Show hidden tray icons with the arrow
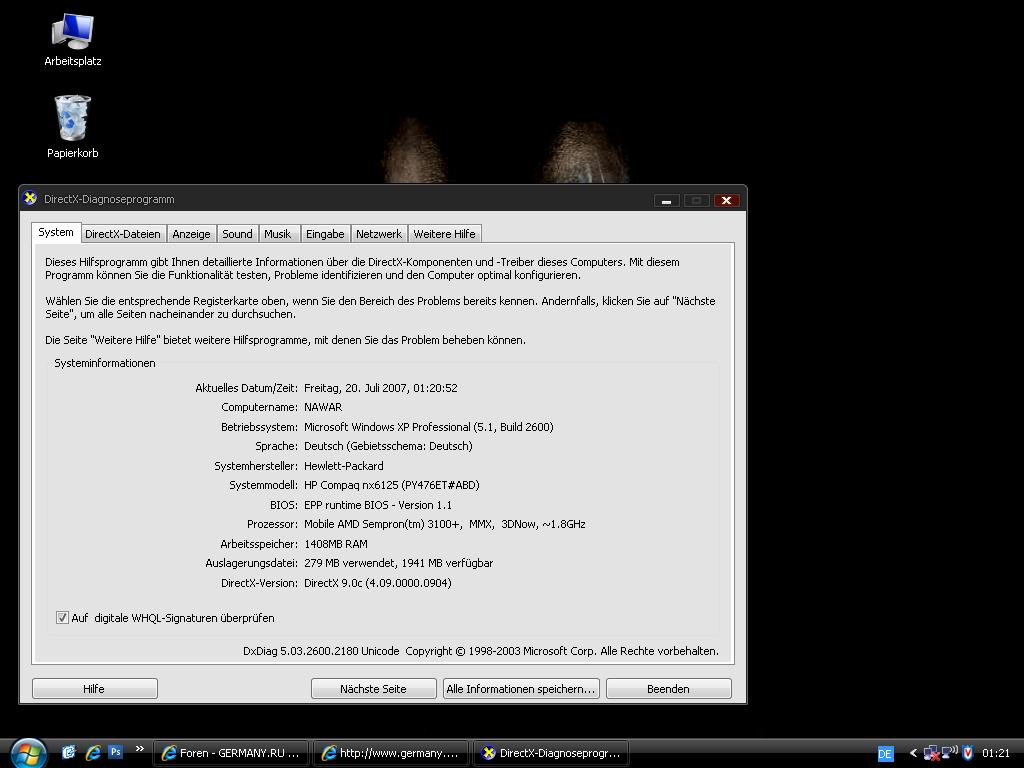The width and height of the screenshot is (1024, 768). [x=913, y=753]
